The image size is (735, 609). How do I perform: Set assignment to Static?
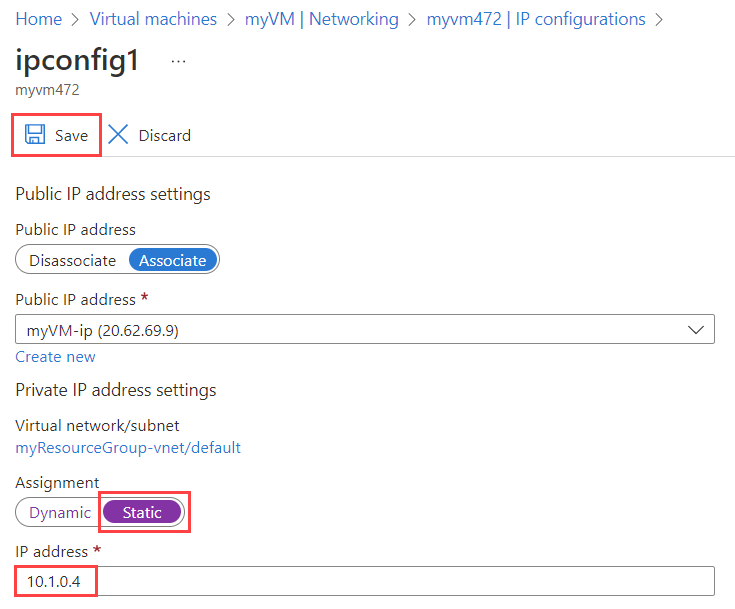point(142,512)
